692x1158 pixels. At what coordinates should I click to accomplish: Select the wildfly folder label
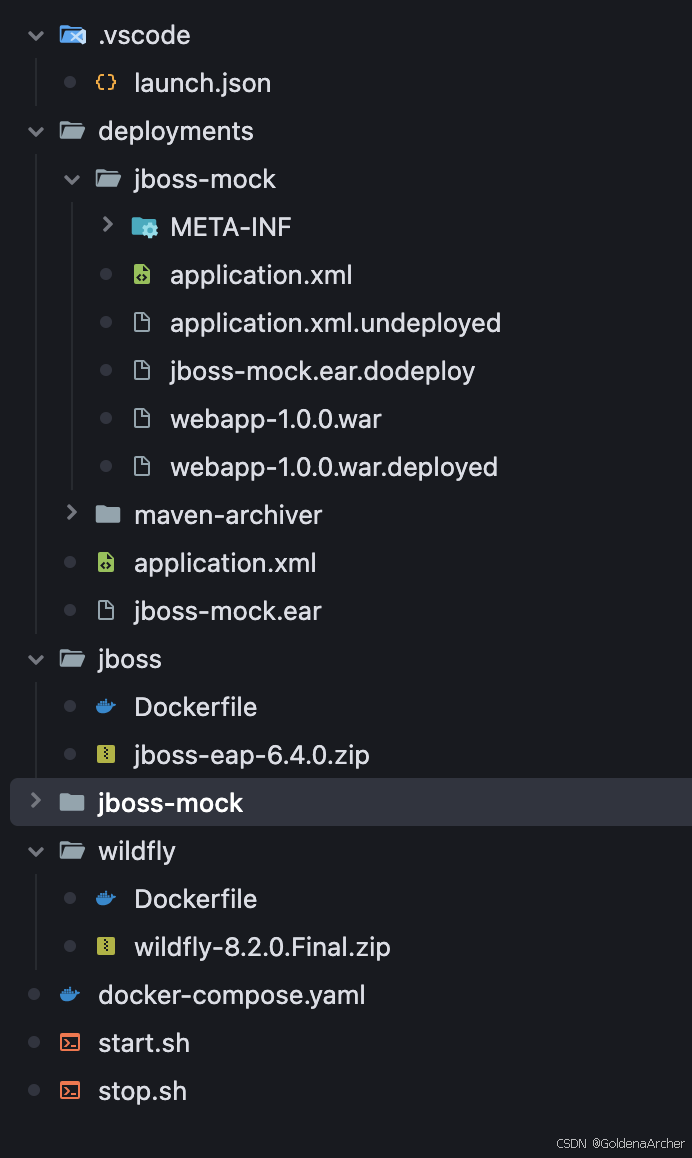tap(137, 852)
